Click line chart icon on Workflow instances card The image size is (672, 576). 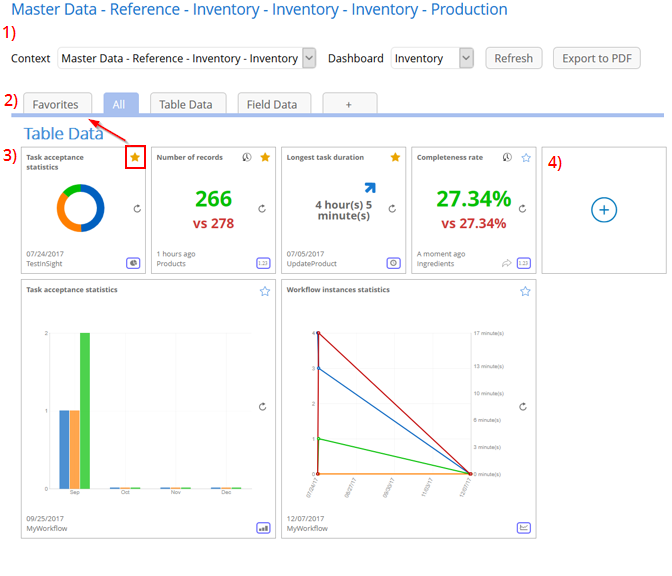pyautogui.click(x=524, y=528)
